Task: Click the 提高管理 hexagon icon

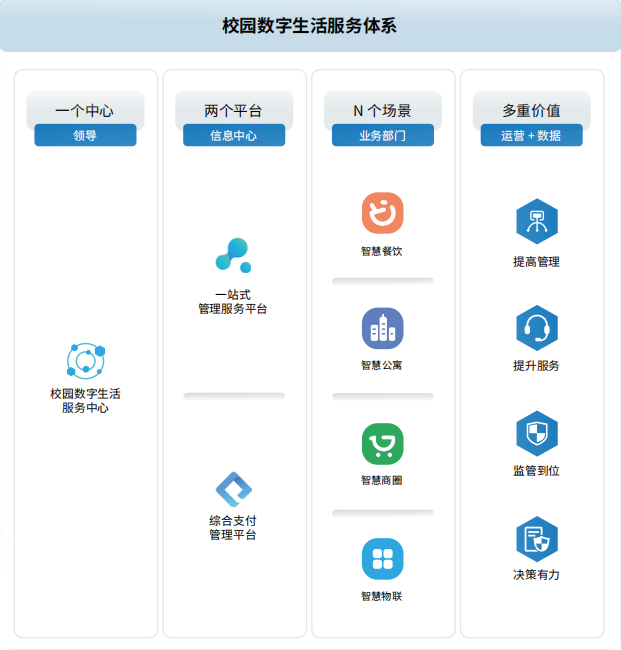Action: click(536, 222)
